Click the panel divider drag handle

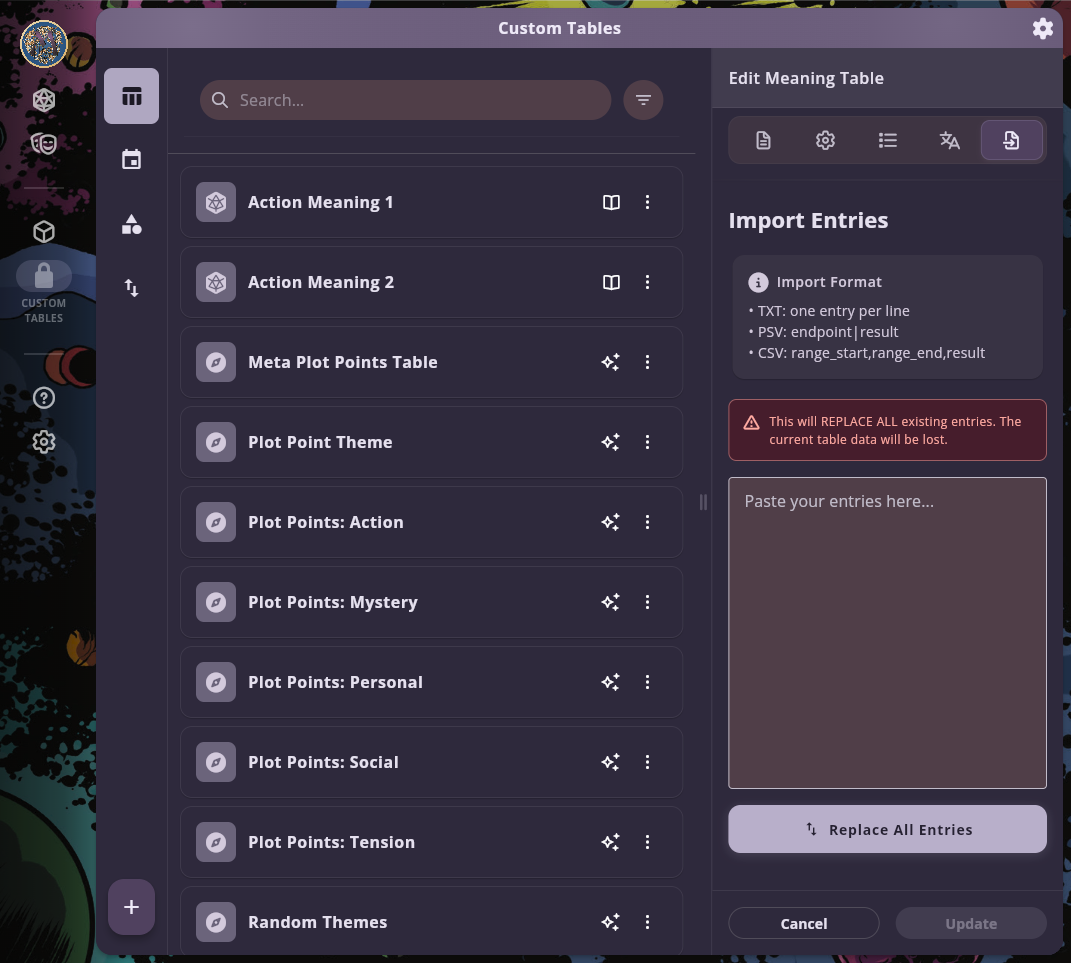pos(703,502)
